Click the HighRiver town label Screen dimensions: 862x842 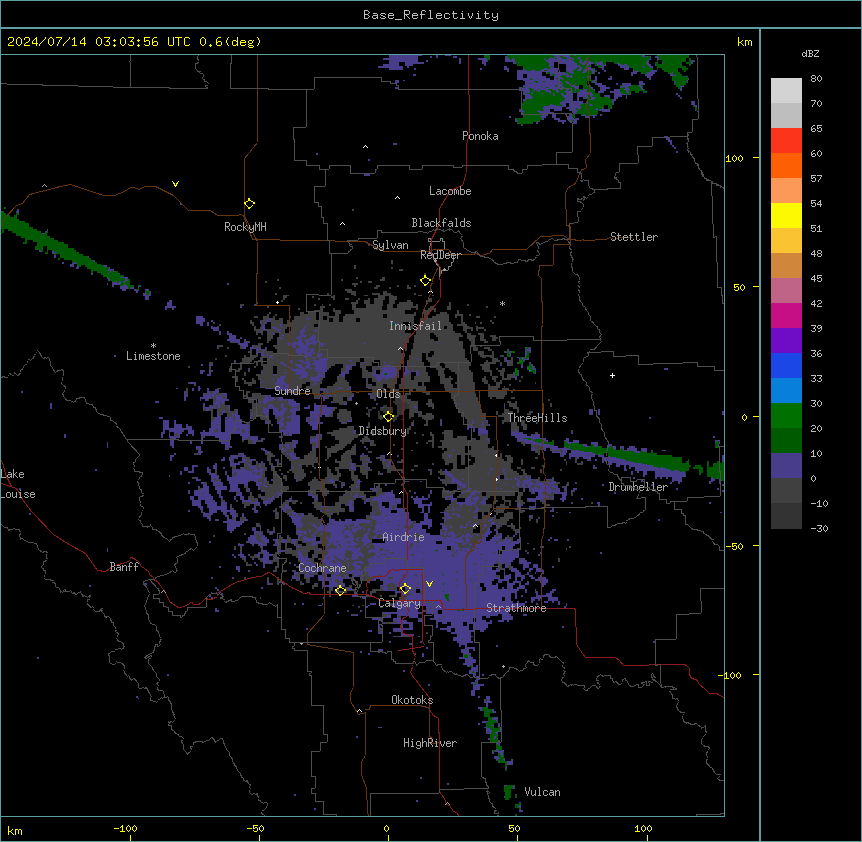pyautogui.click(x=430, y=743)
